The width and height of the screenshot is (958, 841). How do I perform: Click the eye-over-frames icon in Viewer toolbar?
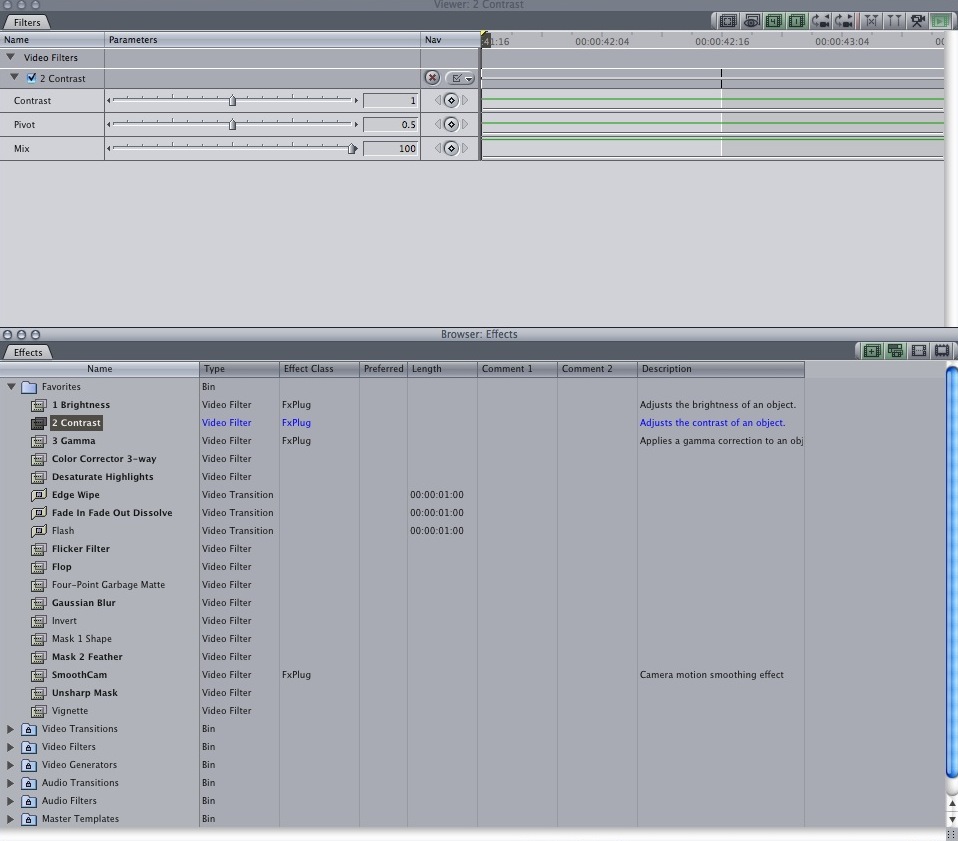click(751, 21)
